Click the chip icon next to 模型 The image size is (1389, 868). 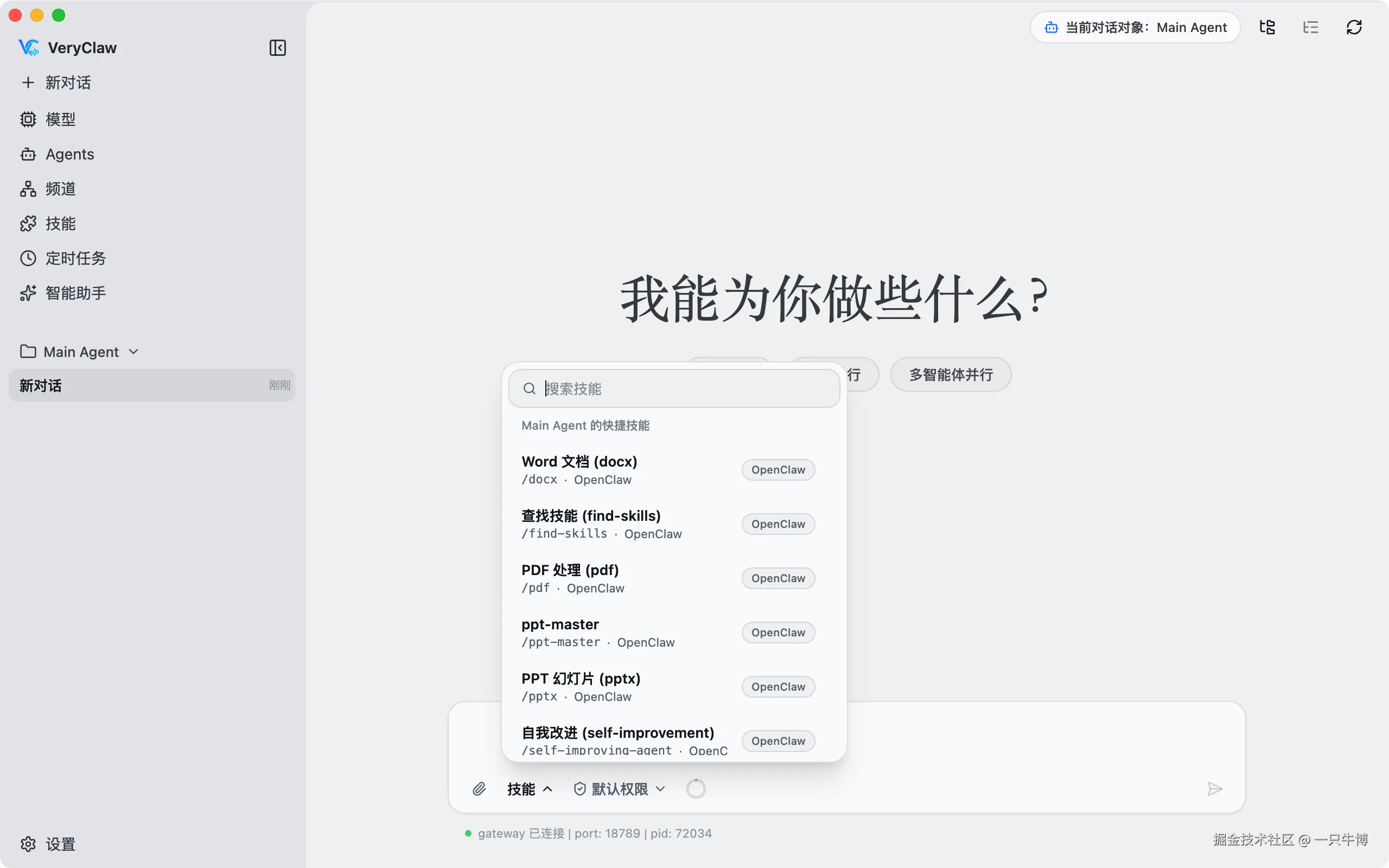28,119
